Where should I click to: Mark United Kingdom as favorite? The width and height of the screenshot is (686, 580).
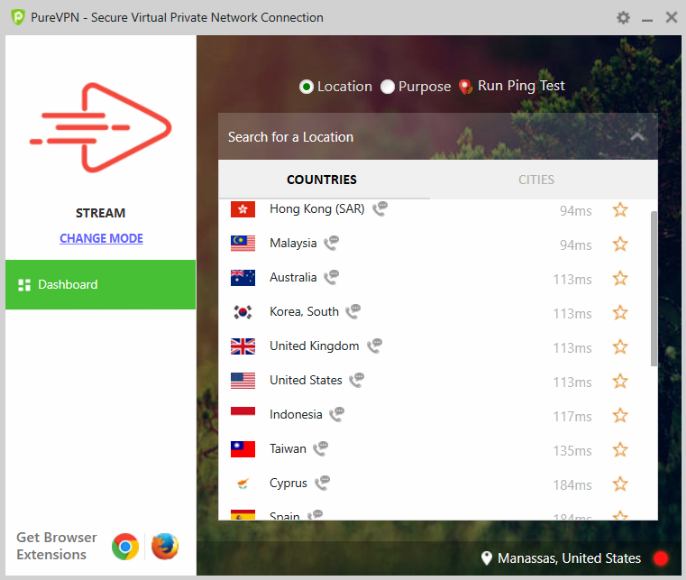coord(620,347)
